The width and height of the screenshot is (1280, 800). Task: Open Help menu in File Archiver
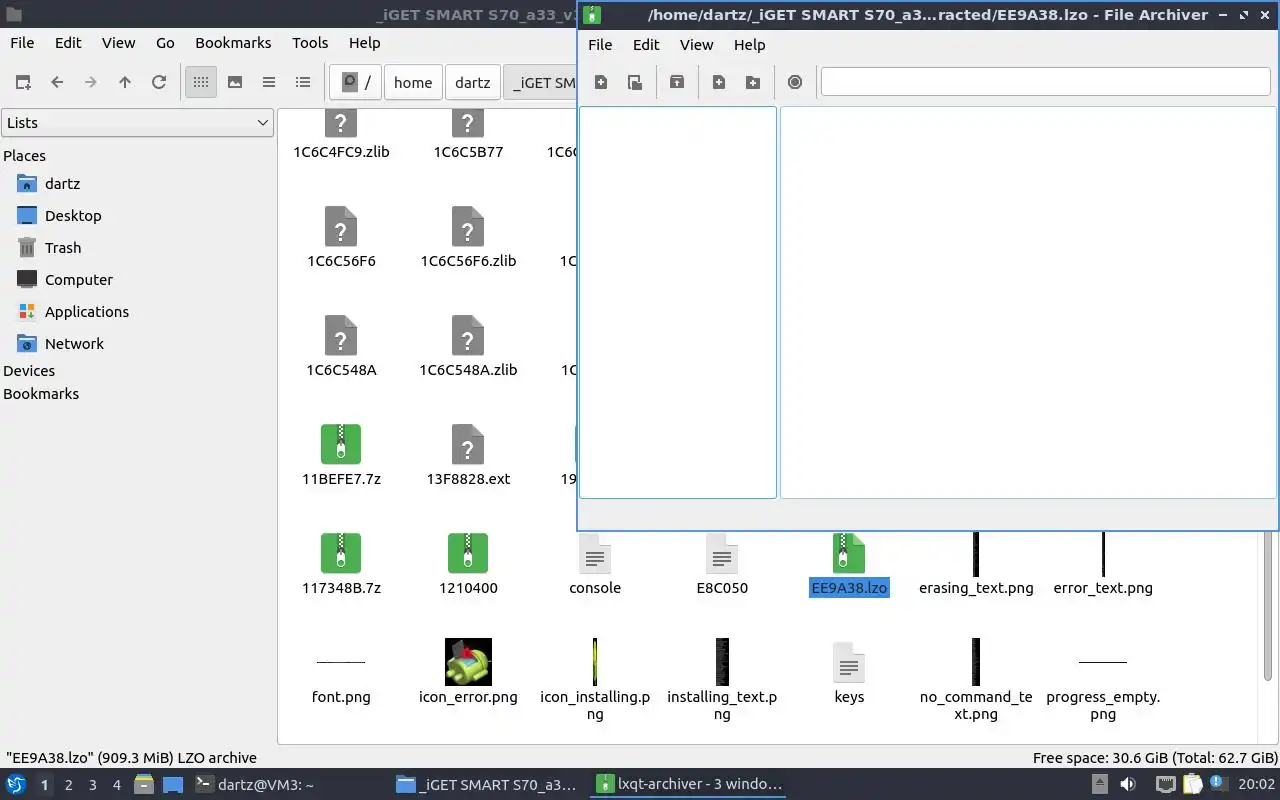[x=749, y=45]
